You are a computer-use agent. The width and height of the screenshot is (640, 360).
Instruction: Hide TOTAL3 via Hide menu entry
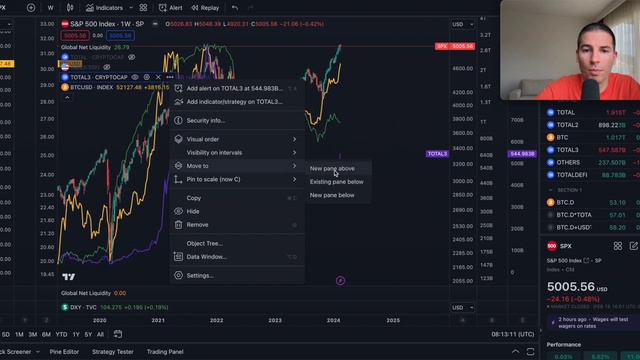pos(237,211)
